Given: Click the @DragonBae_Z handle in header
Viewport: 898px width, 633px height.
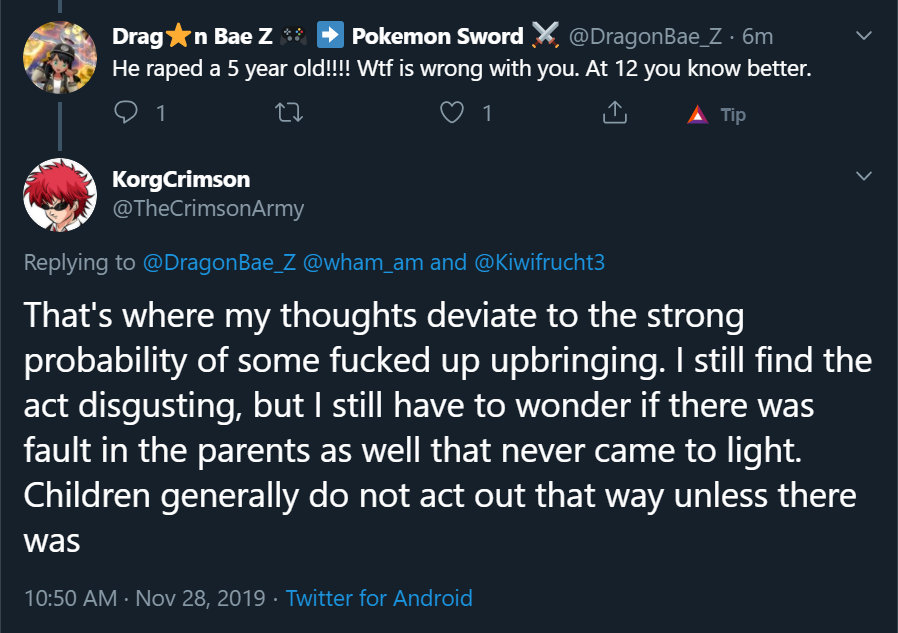Looking at the screenshot, I should (645, 37).
